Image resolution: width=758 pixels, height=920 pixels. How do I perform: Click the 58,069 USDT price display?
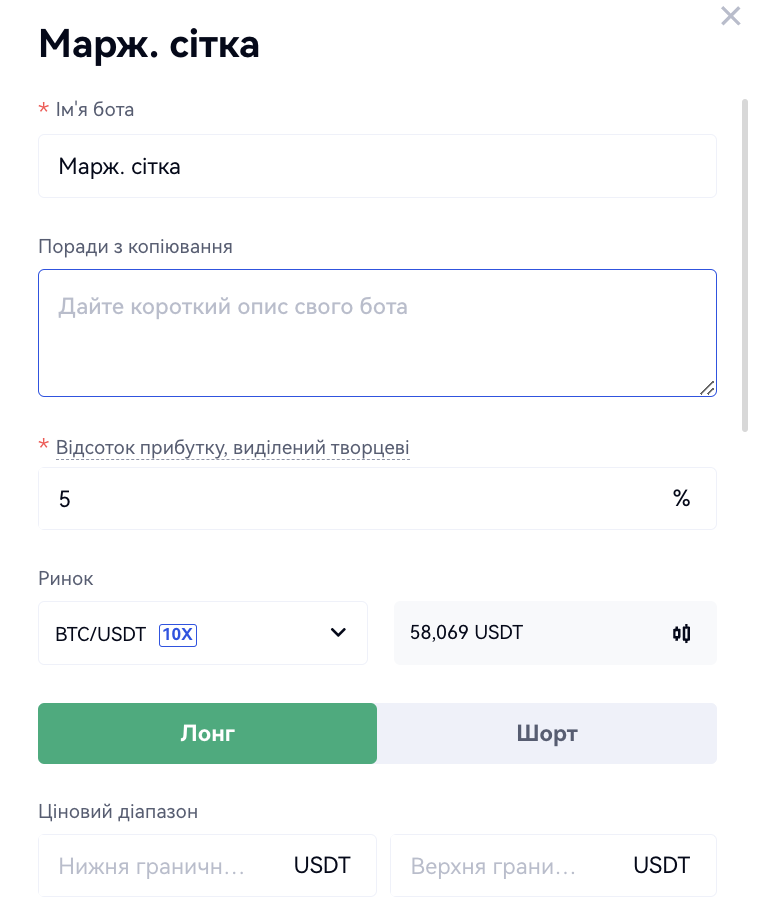466,633
